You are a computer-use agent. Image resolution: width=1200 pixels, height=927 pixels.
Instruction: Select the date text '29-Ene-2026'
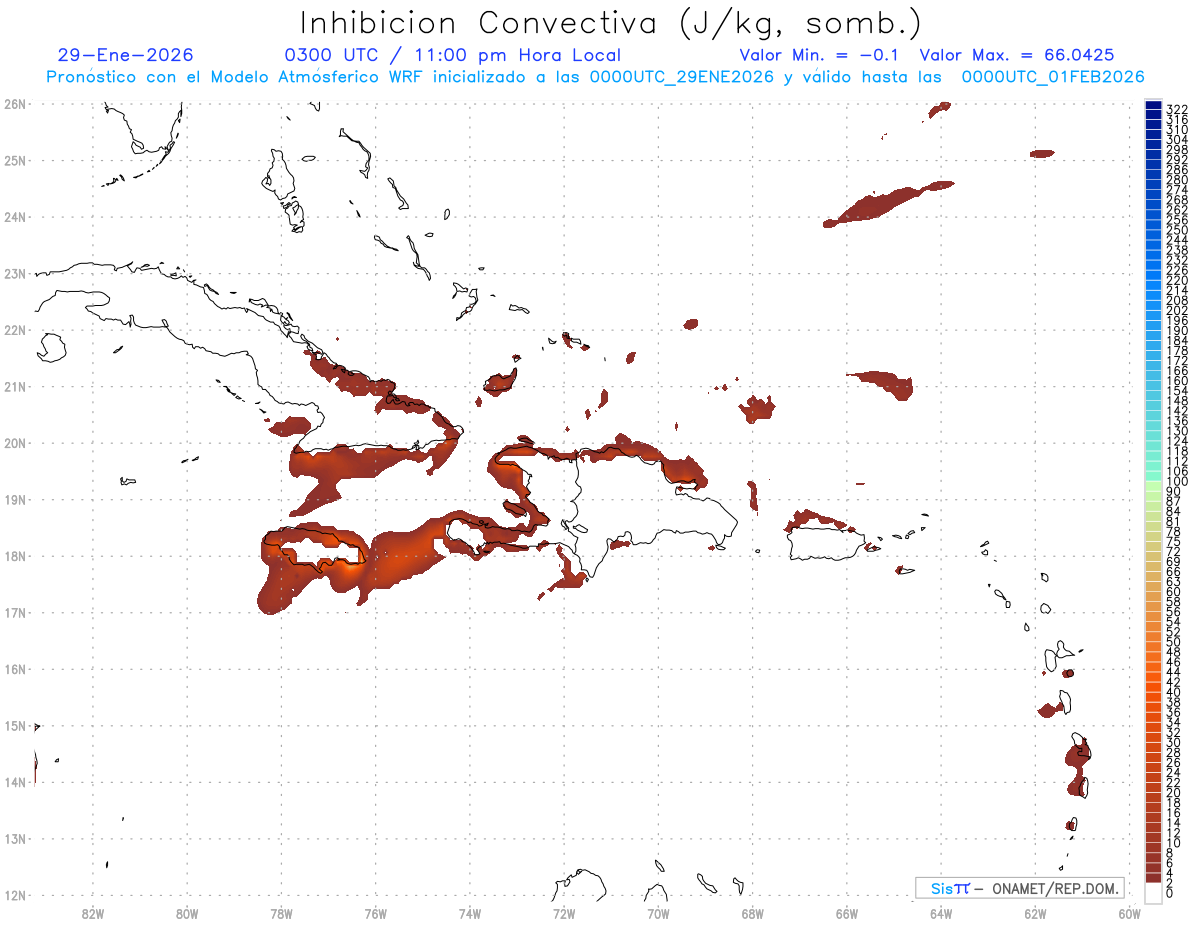126,55
